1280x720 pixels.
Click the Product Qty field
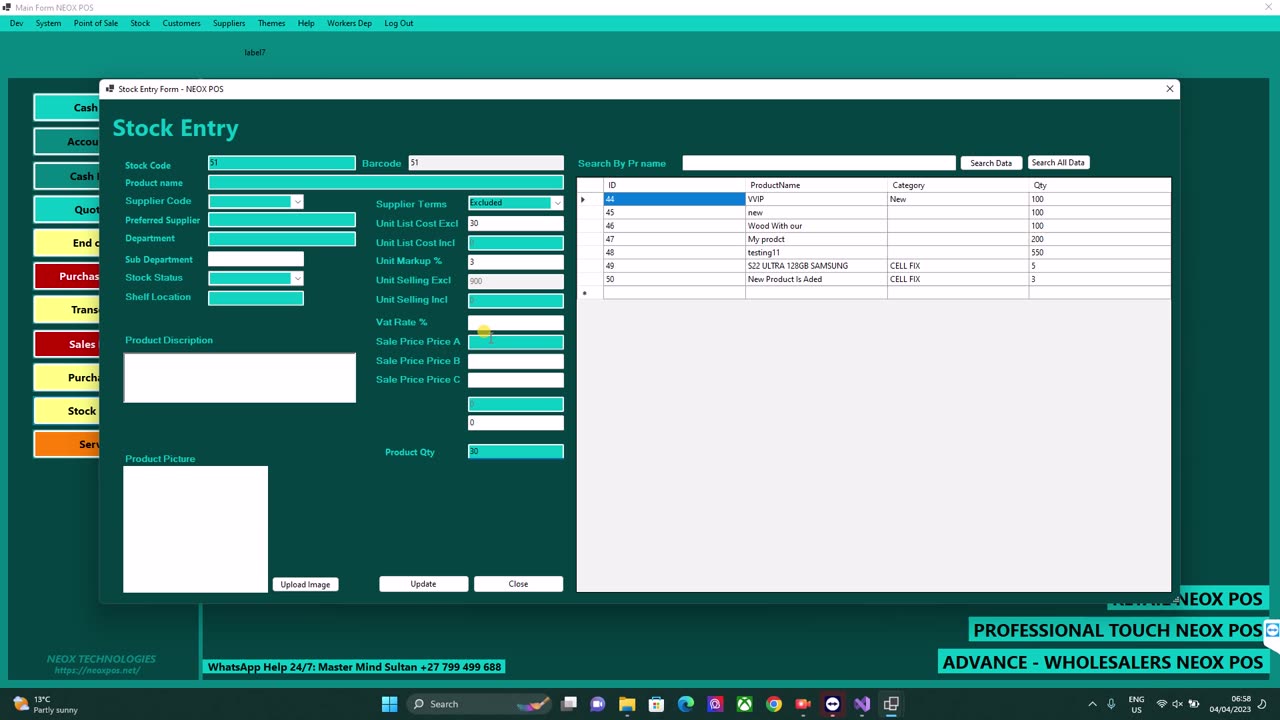[x=516, y=452]
